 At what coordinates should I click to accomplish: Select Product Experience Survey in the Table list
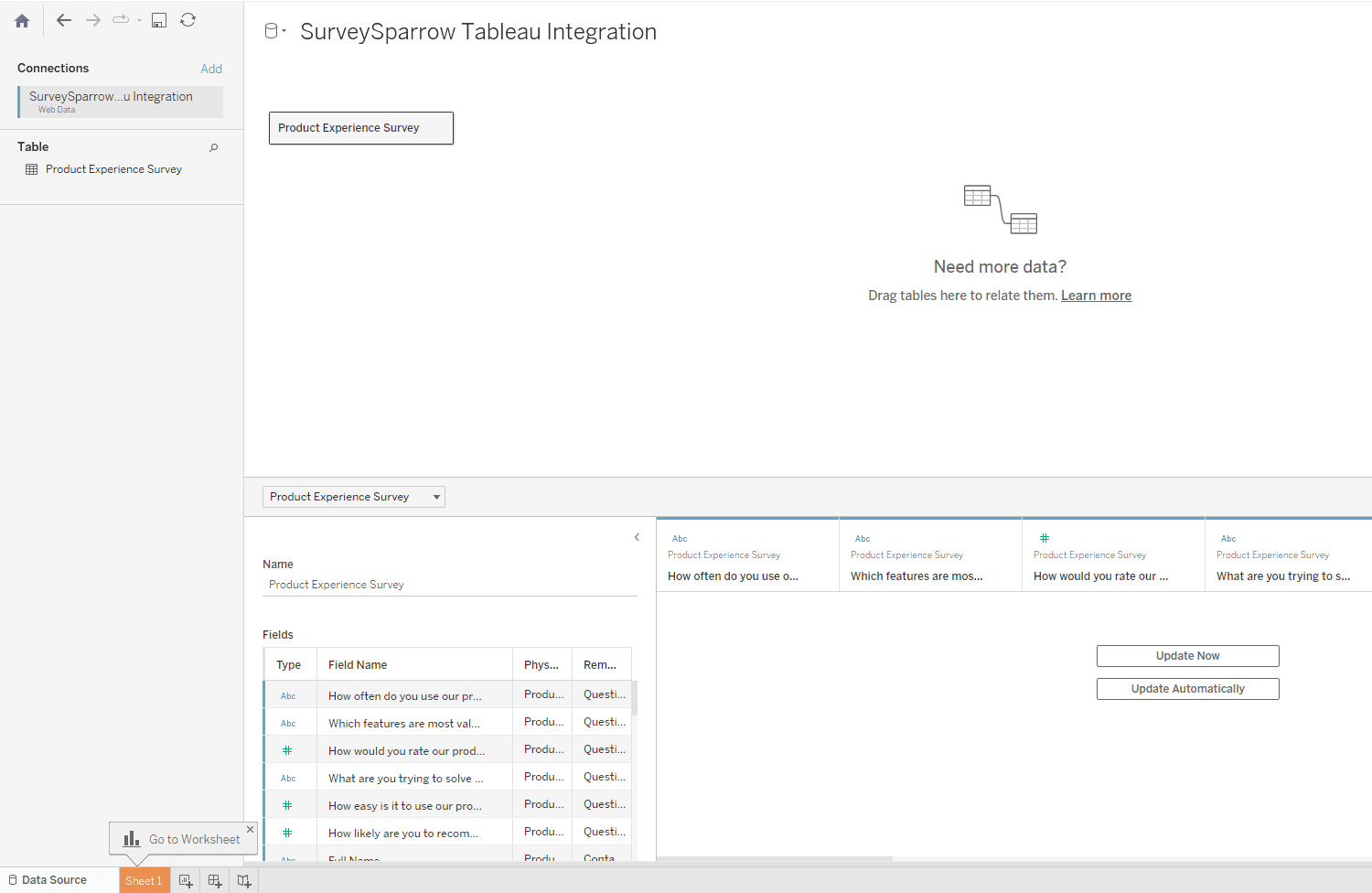point(113,169)
